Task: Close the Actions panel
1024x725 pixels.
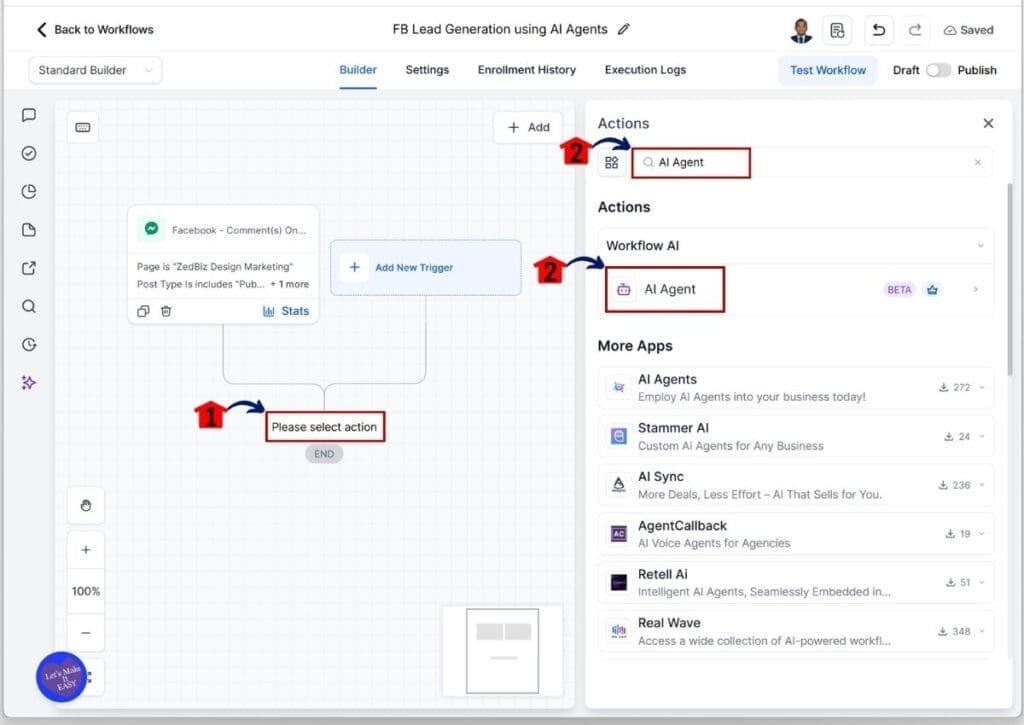Action: click(988, 123)
